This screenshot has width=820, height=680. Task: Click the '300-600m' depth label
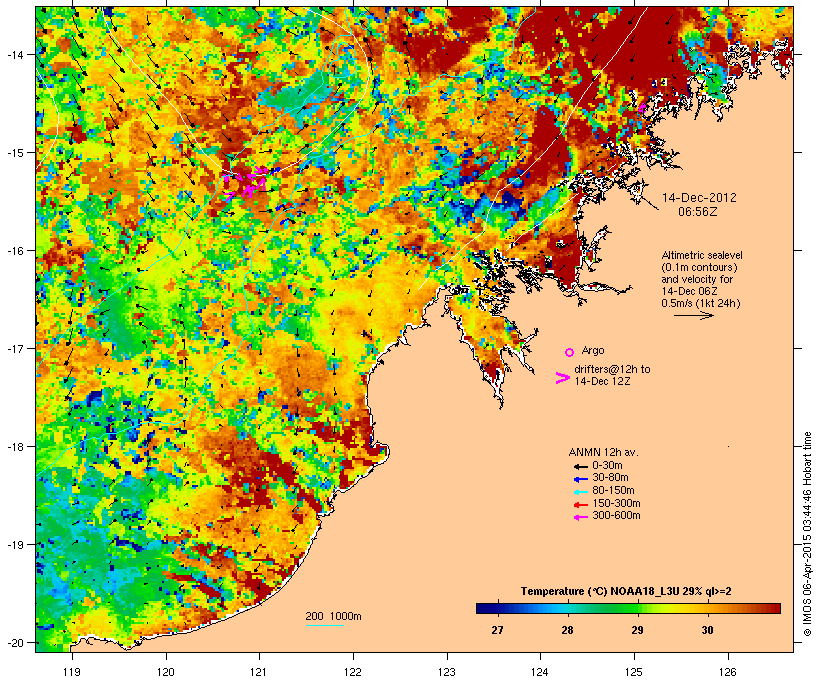point(616,516)
